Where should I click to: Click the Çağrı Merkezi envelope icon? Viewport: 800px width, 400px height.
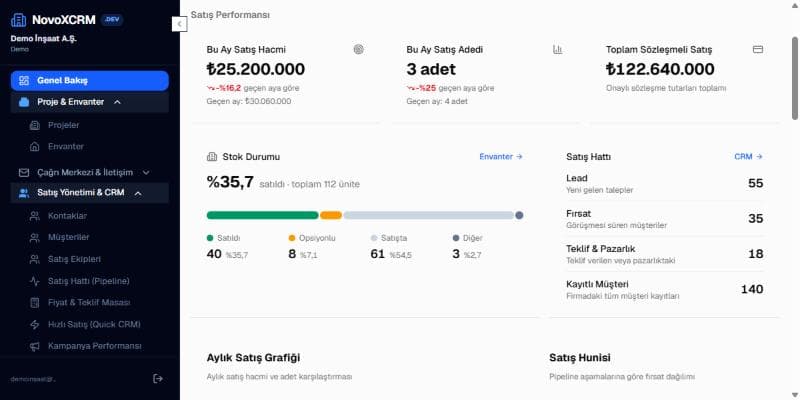click(24, 172)
